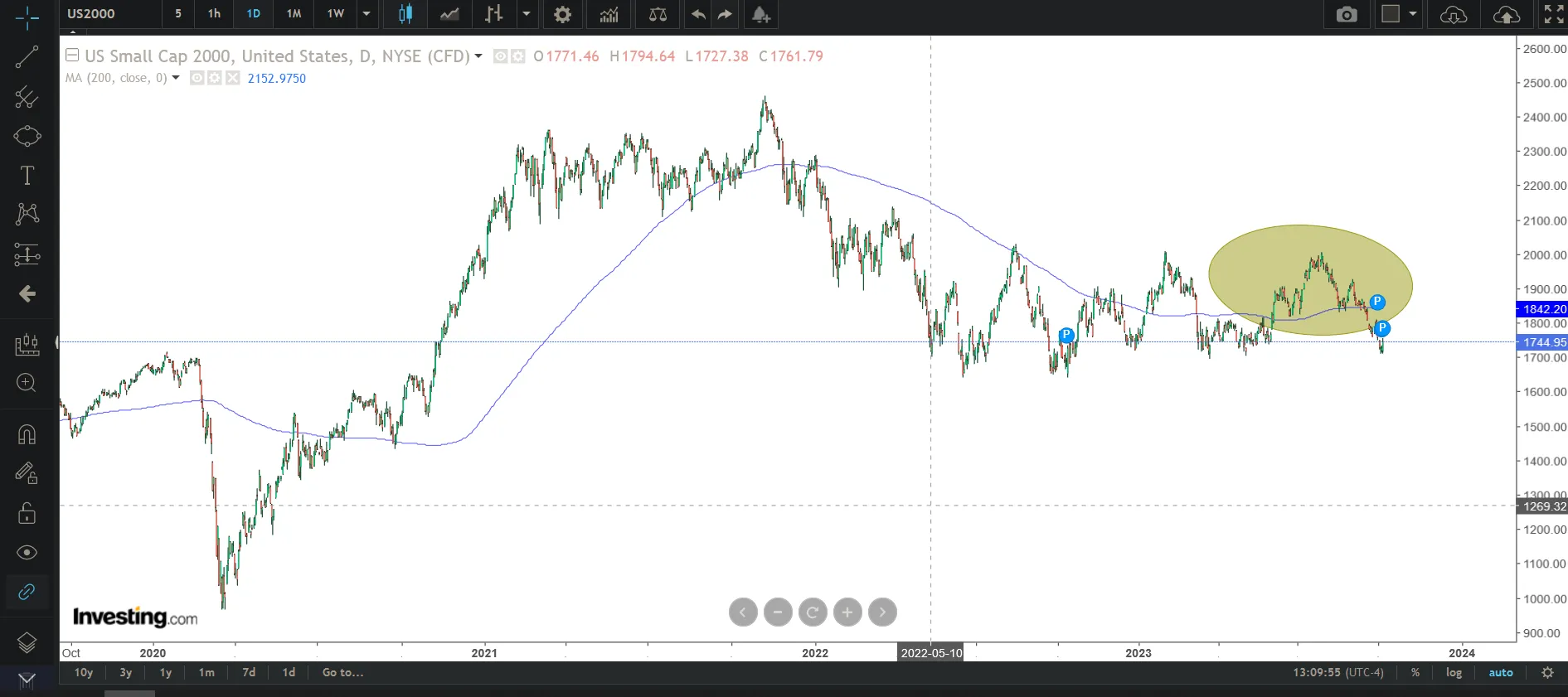
Task: Hide all drawings with the eye icon
Action: (x=27, y=553)
